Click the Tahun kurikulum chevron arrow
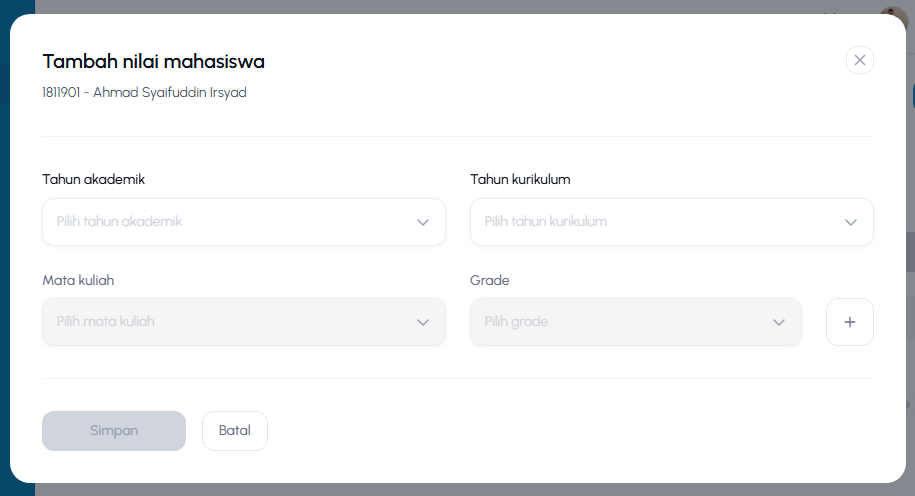Viewport: 915px width, 496px height. pos(851,222)
